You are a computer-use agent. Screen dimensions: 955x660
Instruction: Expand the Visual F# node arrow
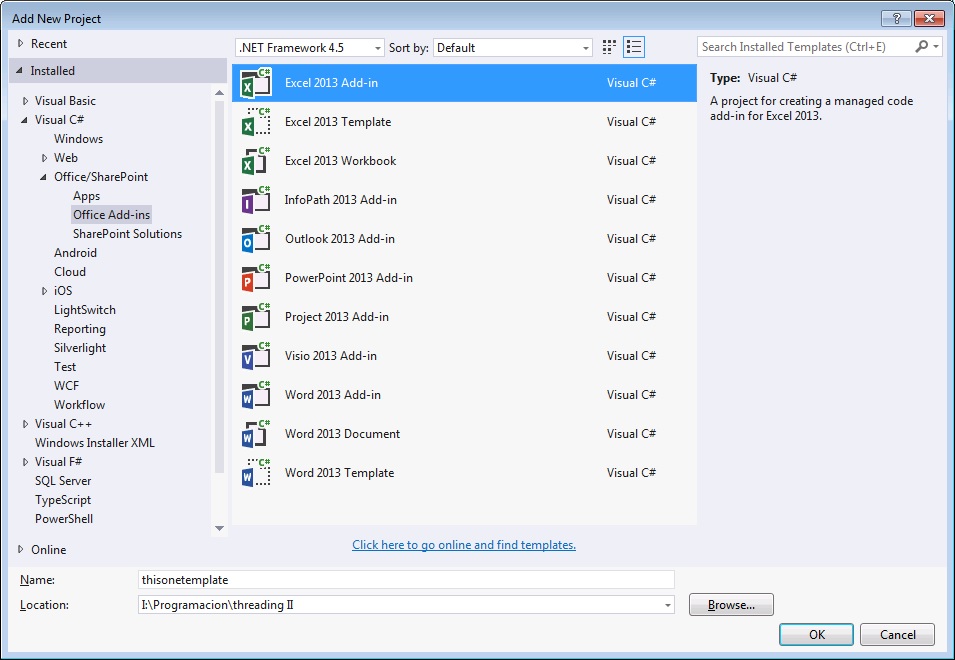tap(25, 462)
